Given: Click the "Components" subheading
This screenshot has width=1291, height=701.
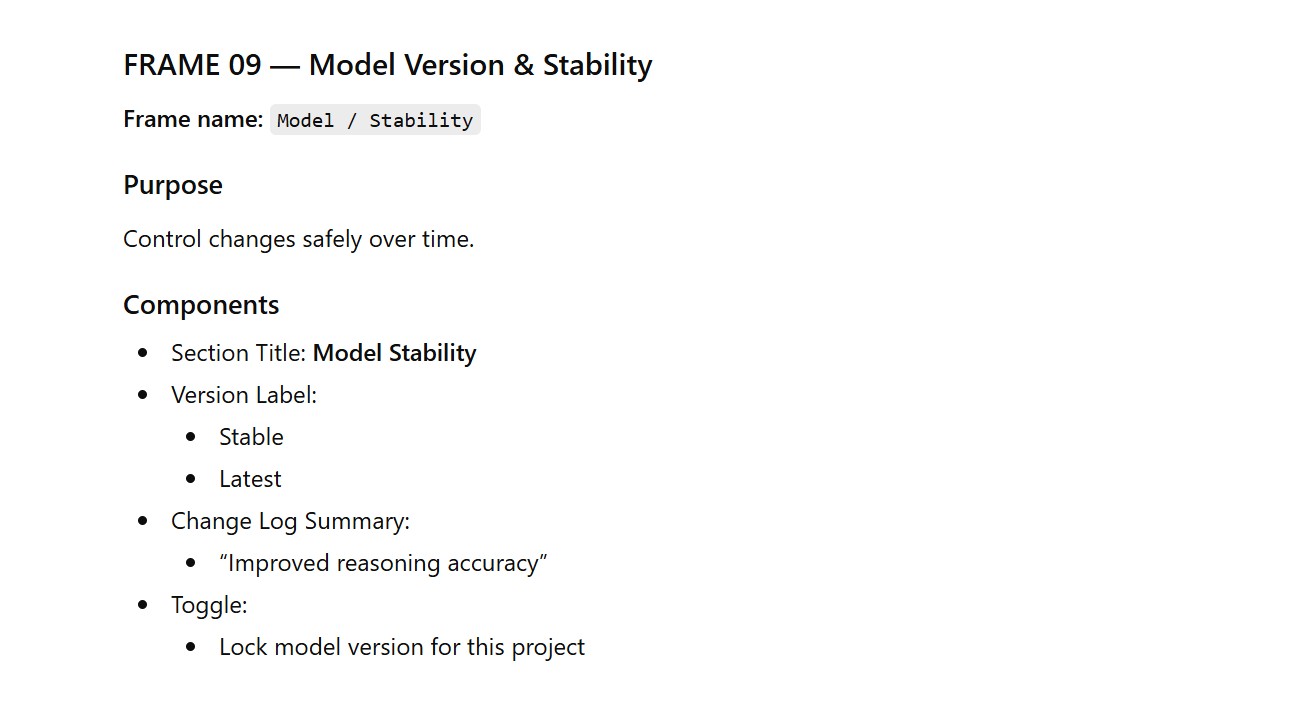Looking at the screenshot, I should click(x=201, y=305).
